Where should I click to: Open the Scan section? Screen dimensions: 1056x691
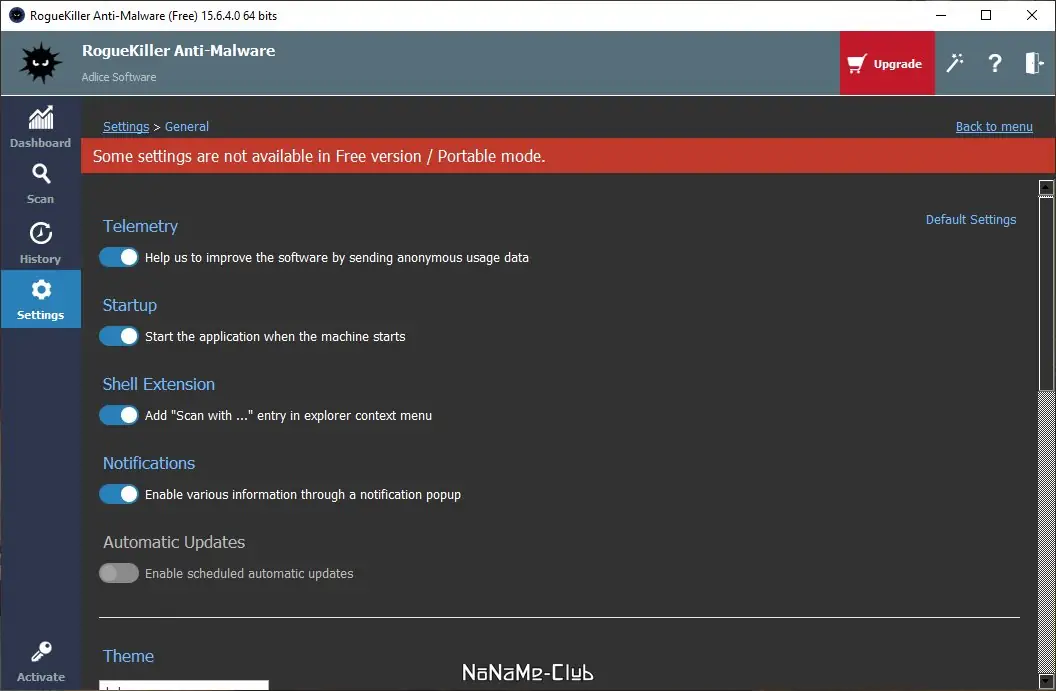pos(40,184)
